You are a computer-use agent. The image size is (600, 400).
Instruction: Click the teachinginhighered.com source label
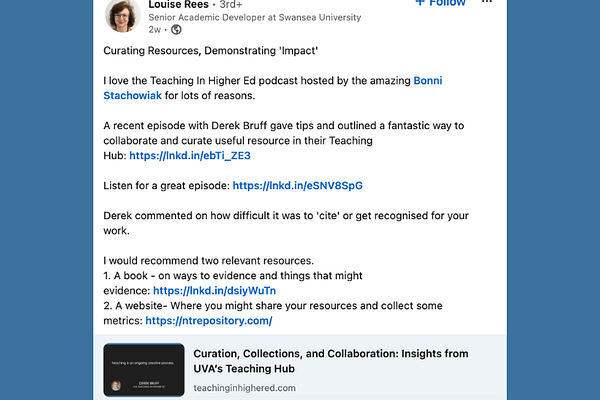(x=244, y=387)
